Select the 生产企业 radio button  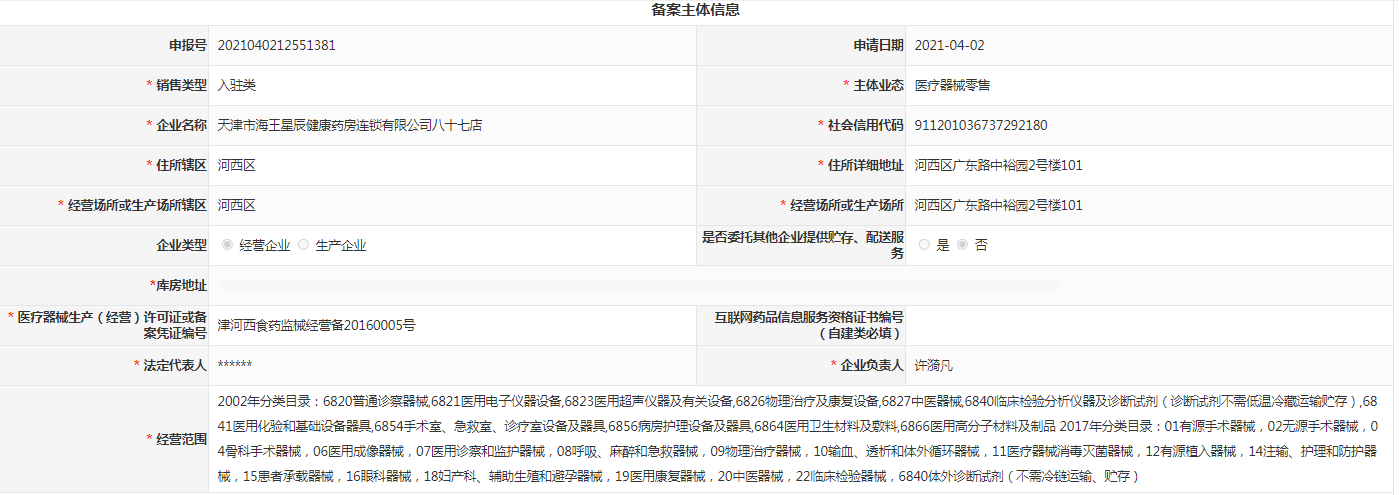tap(303, 245)
